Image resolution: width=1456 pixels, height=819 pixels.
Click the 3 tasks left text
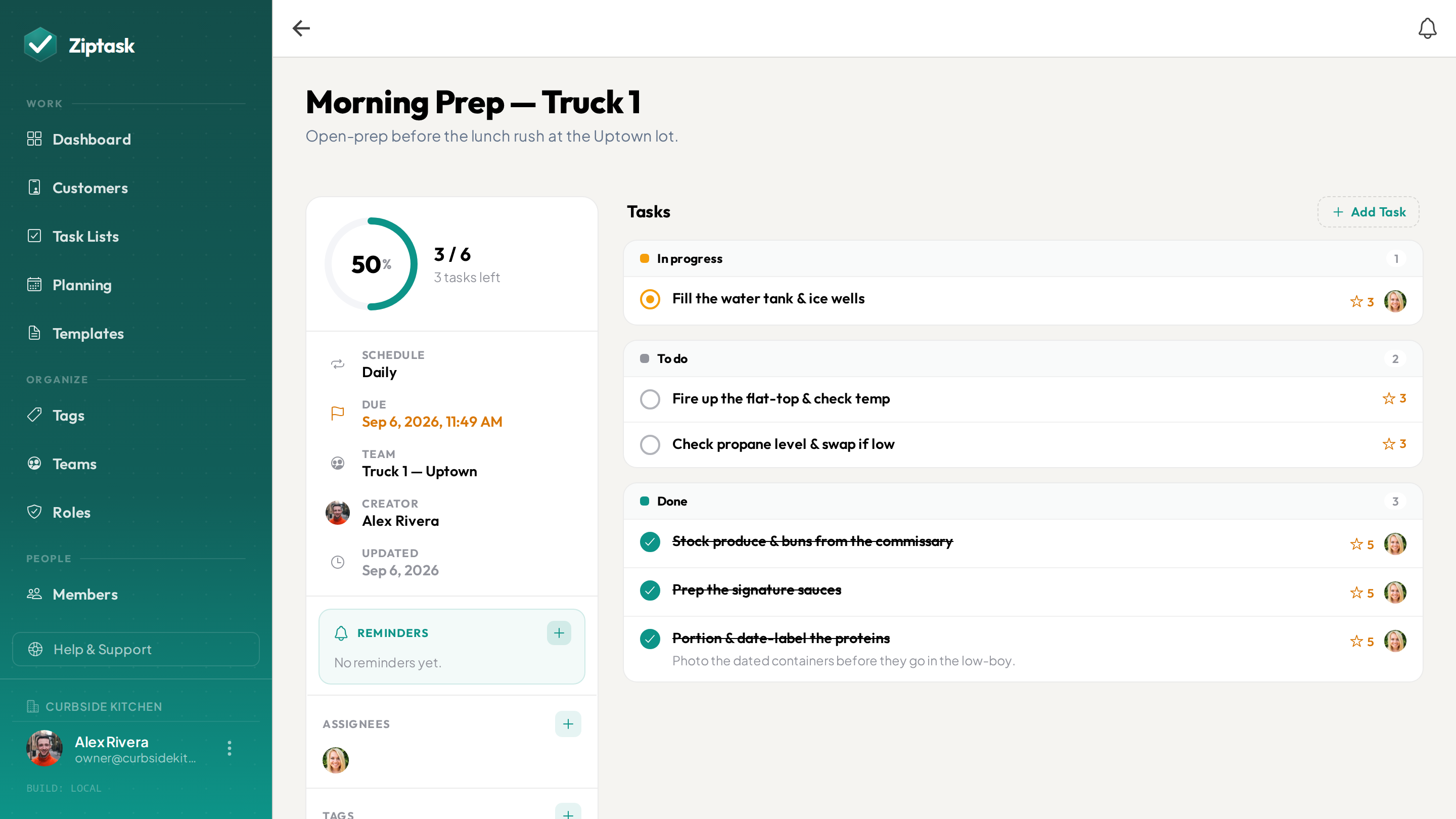466,278
